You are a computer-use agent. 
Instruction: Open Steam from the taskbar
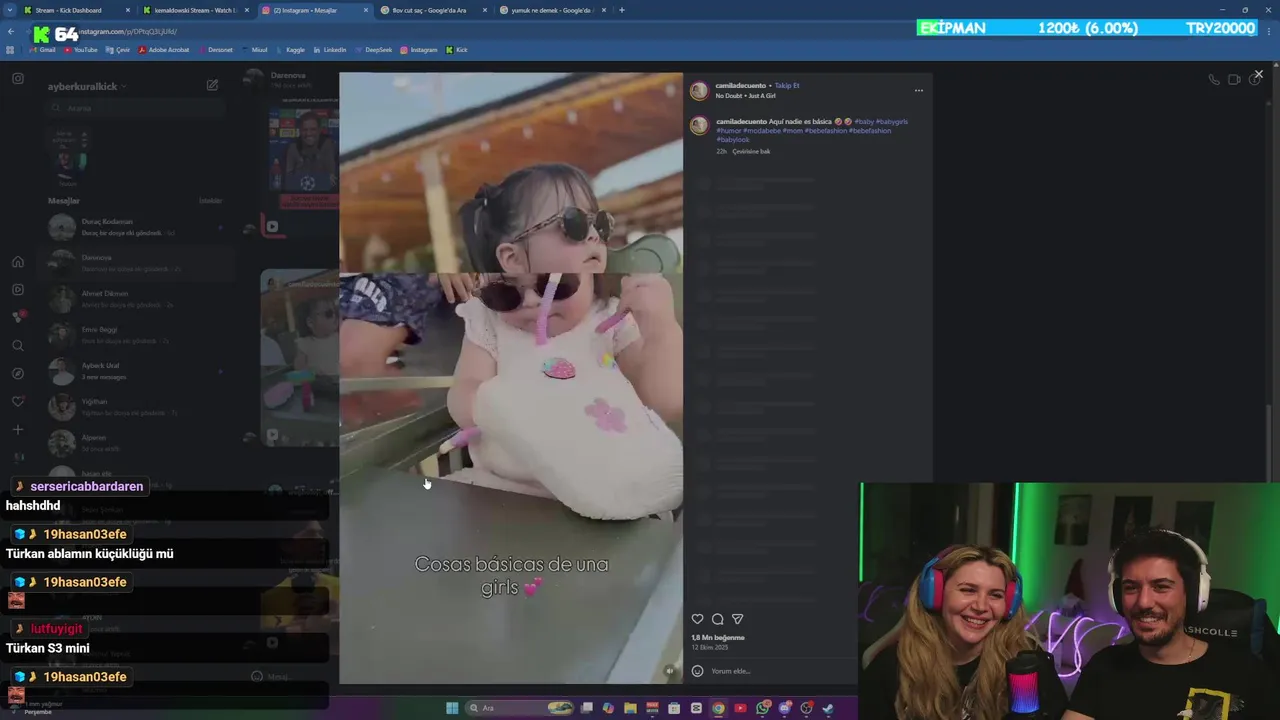click(828, 708)
